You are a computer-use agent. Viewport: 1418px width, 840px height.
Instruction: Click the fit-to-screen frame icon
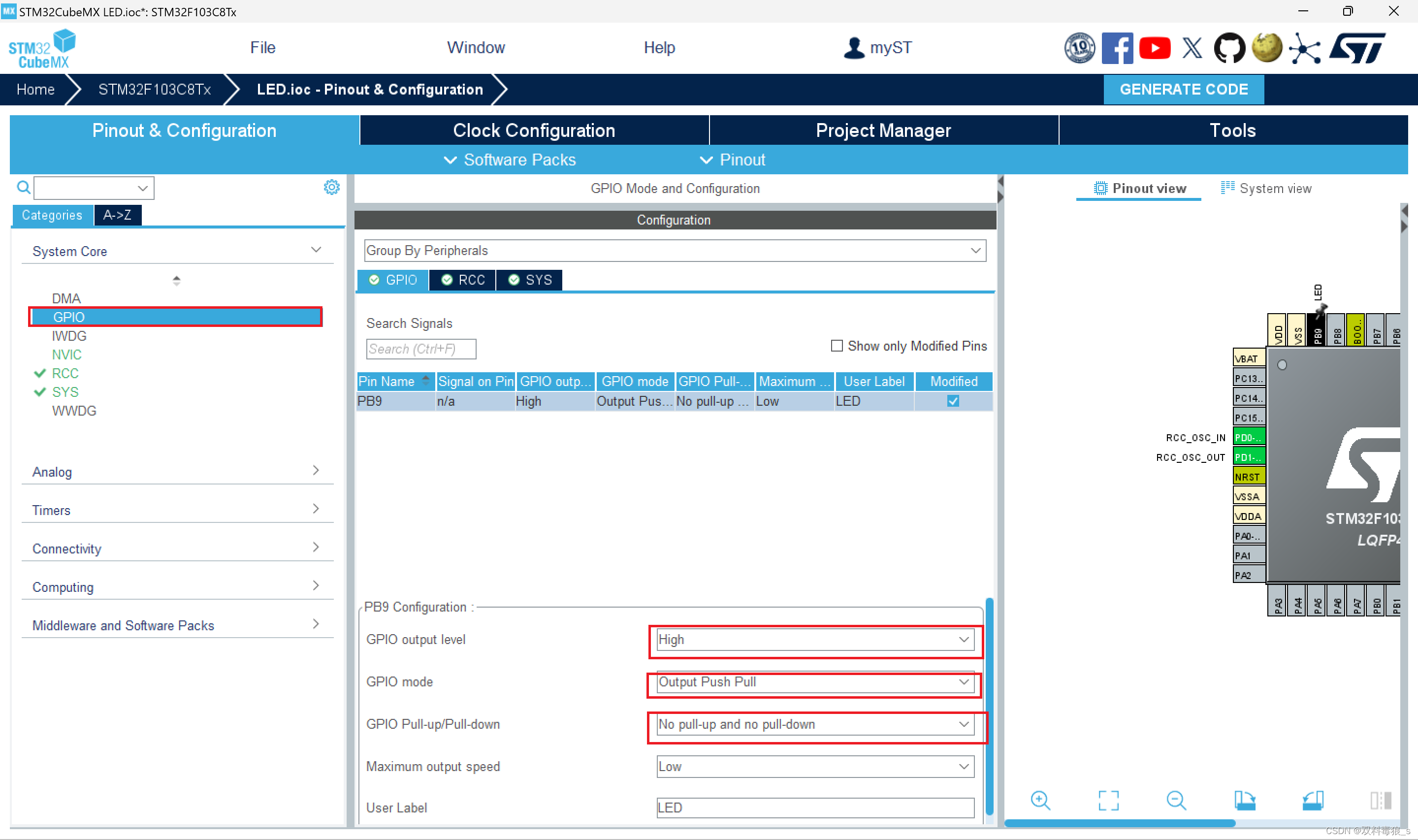click(1108, 800)
